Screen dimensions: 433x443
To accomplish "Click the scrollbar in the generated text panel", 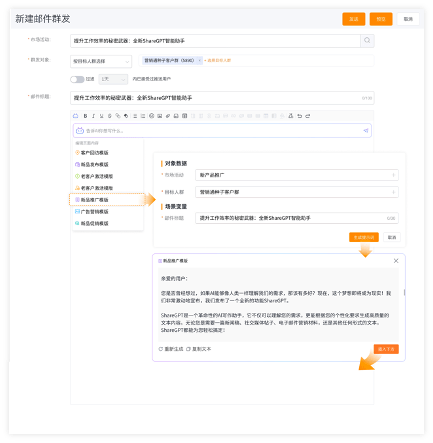I will click(x=404, y=292).
